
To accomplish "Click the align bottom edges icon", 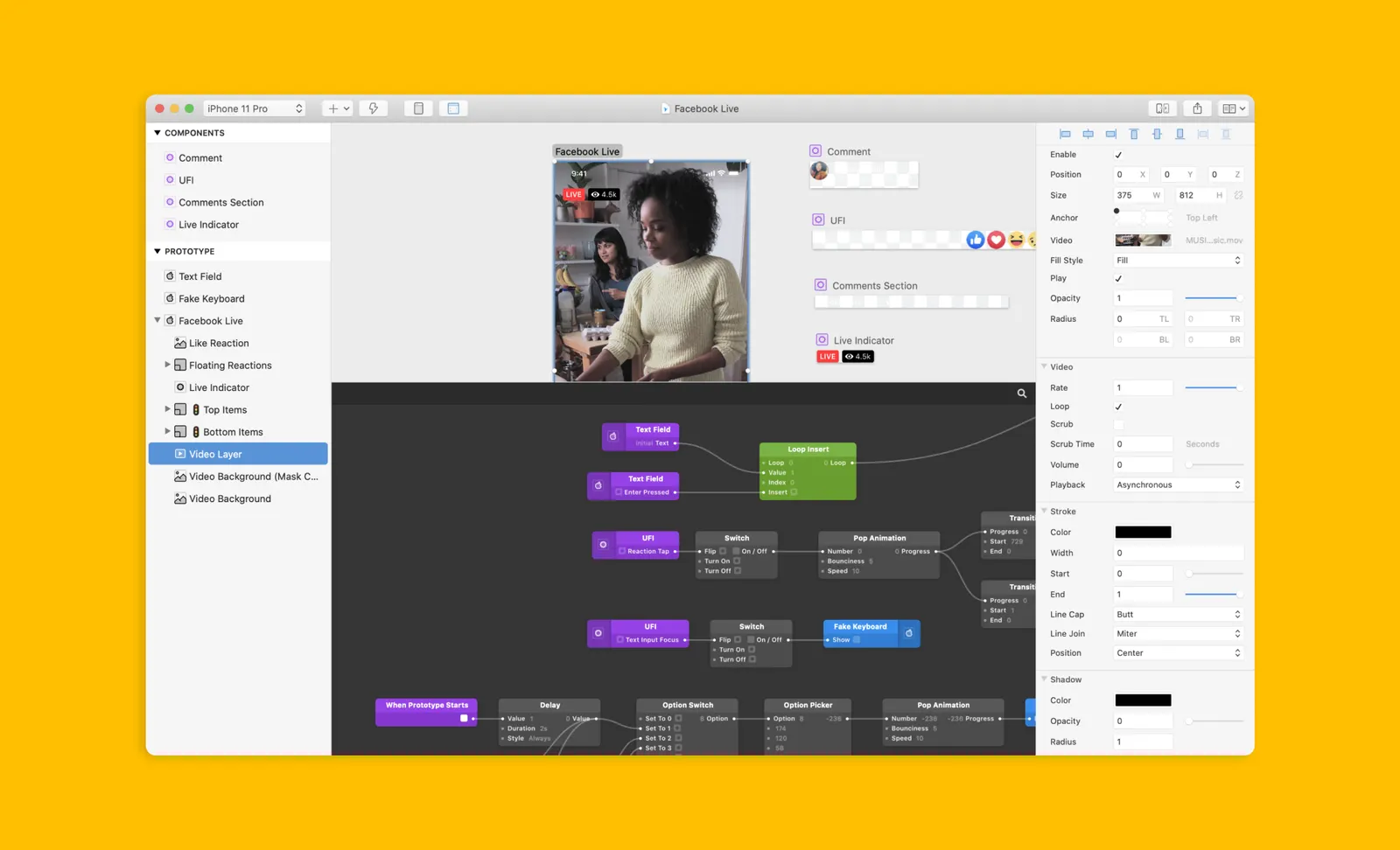I will (1179, 134).
